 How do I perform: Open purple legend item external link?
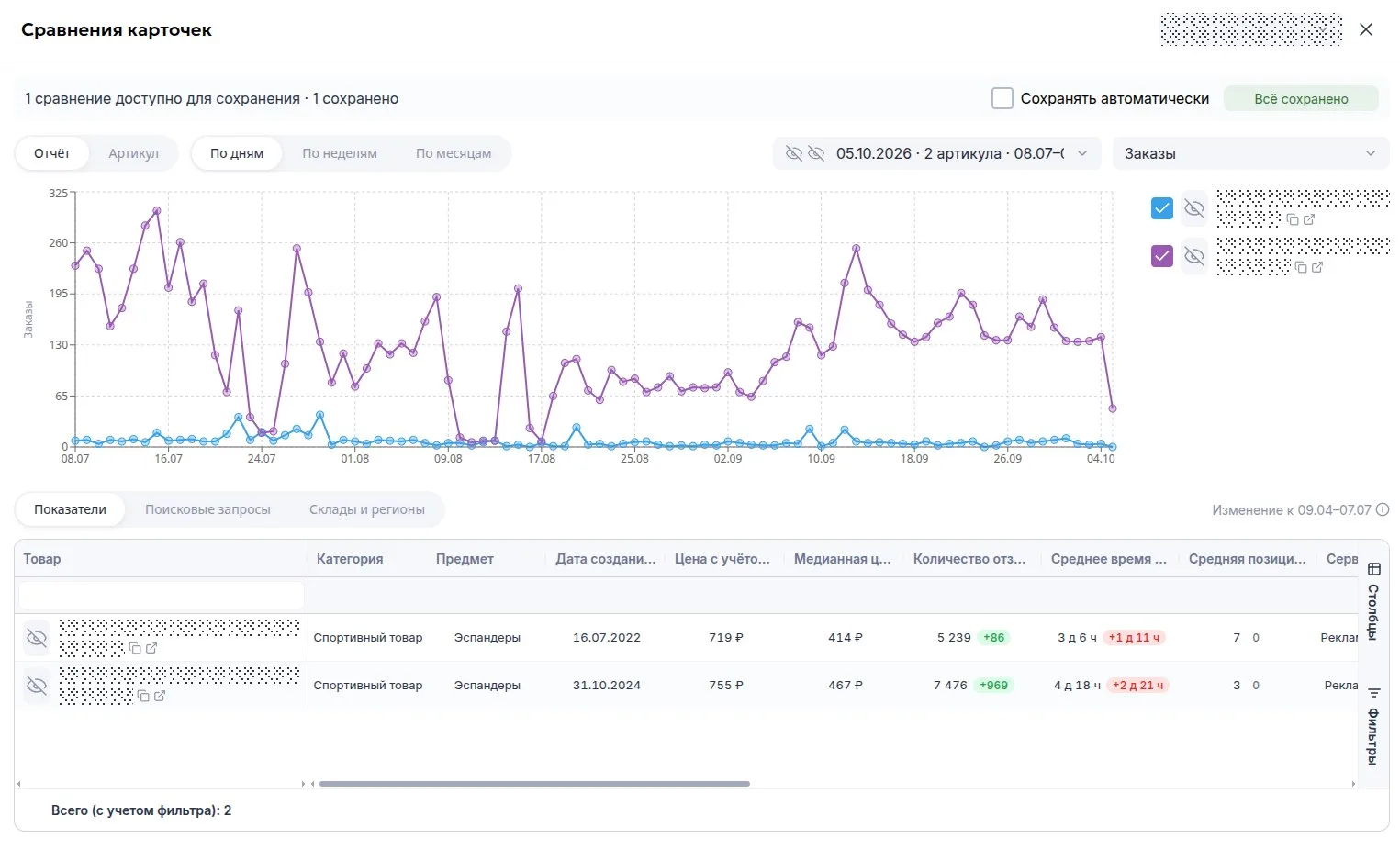[1317, 267]
